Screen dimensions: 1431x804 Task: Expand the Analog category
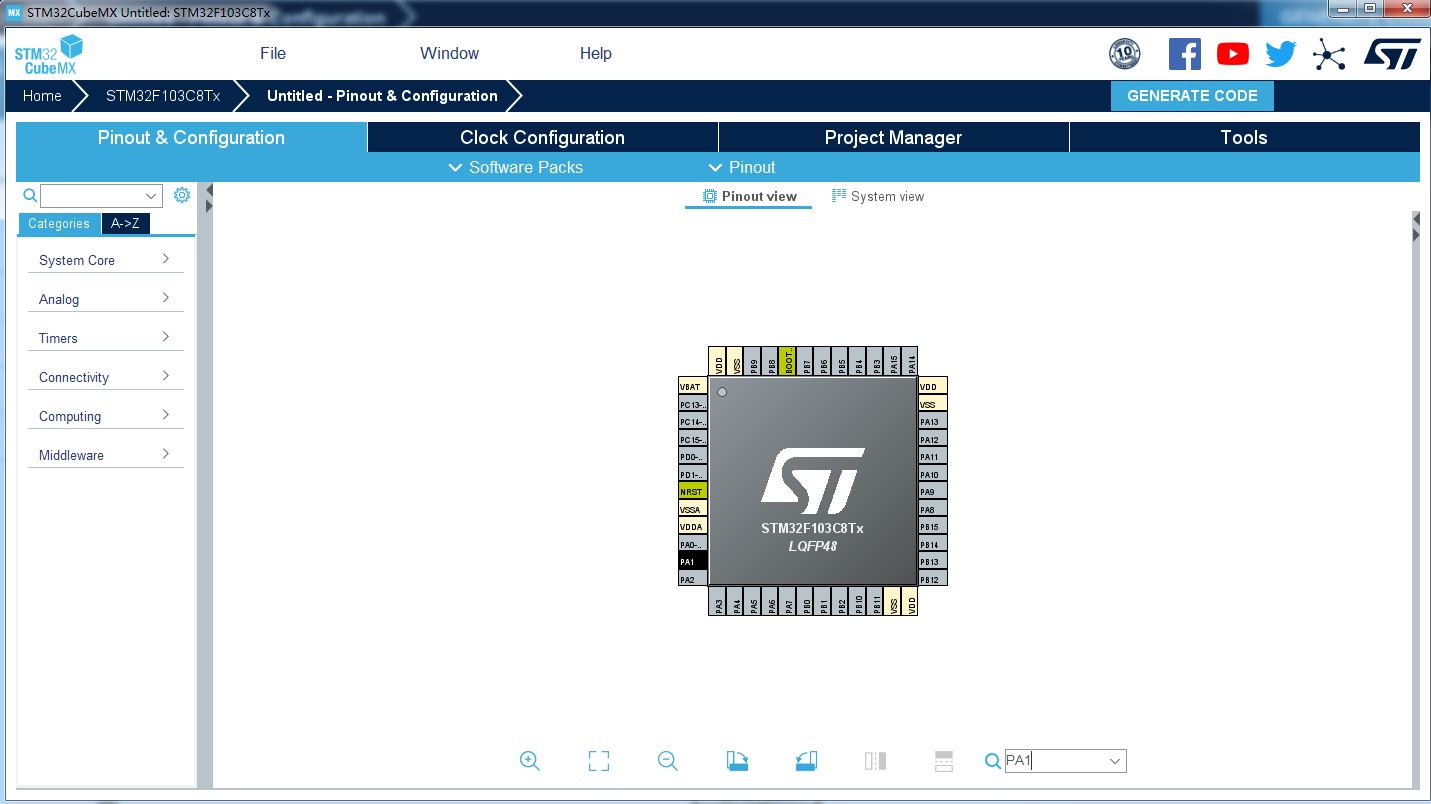[106, 299]
